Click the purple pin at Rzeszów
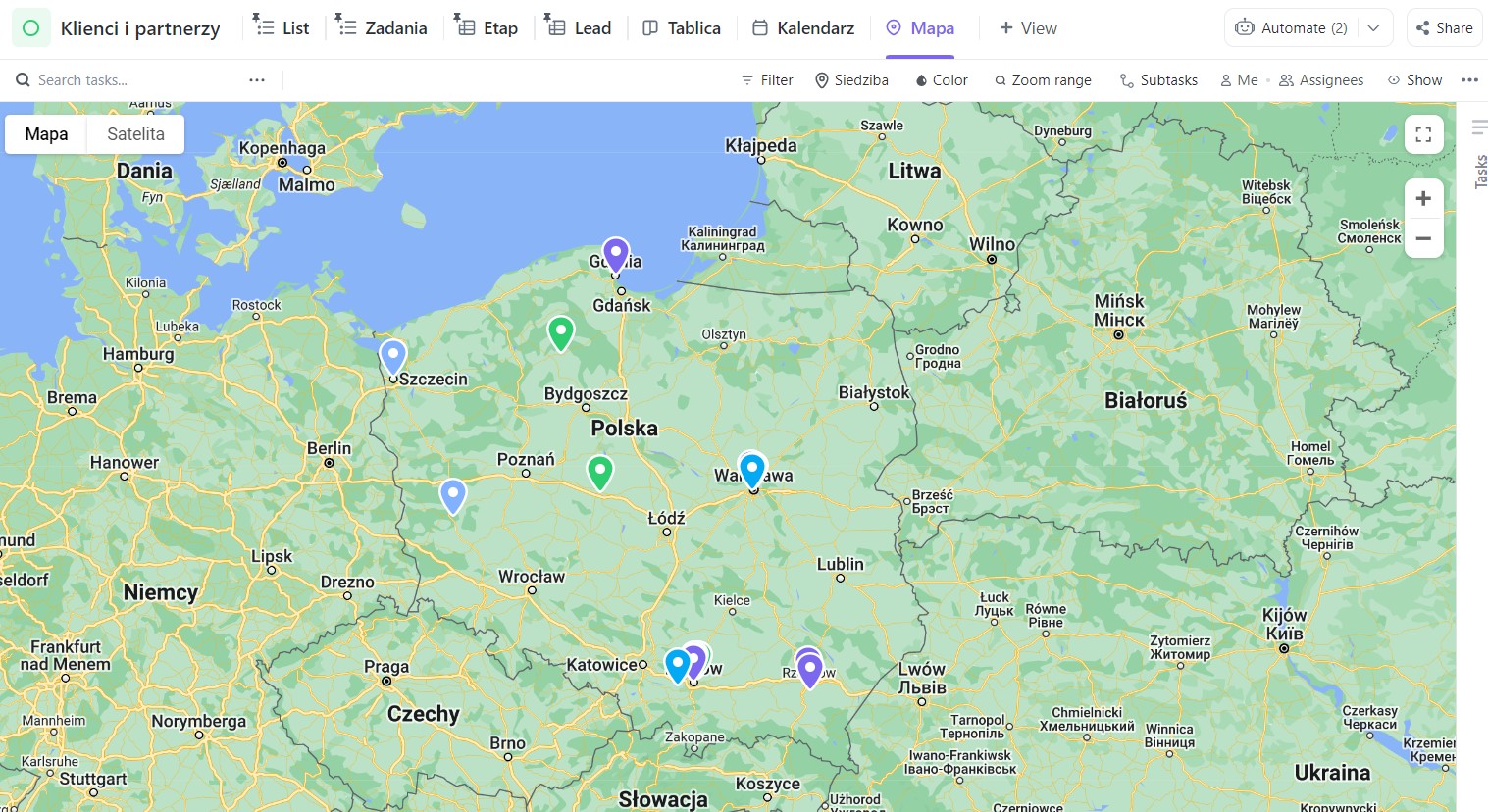1488x812 pixels. point(809,671)
